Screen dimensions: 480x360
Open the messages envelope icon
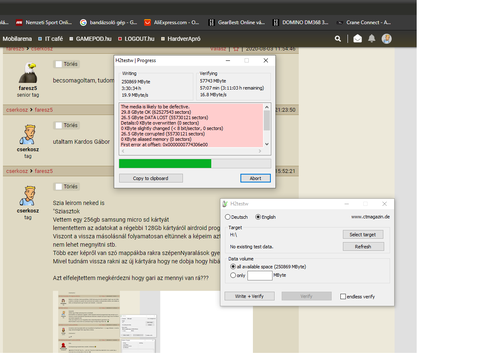pos(357,39)
